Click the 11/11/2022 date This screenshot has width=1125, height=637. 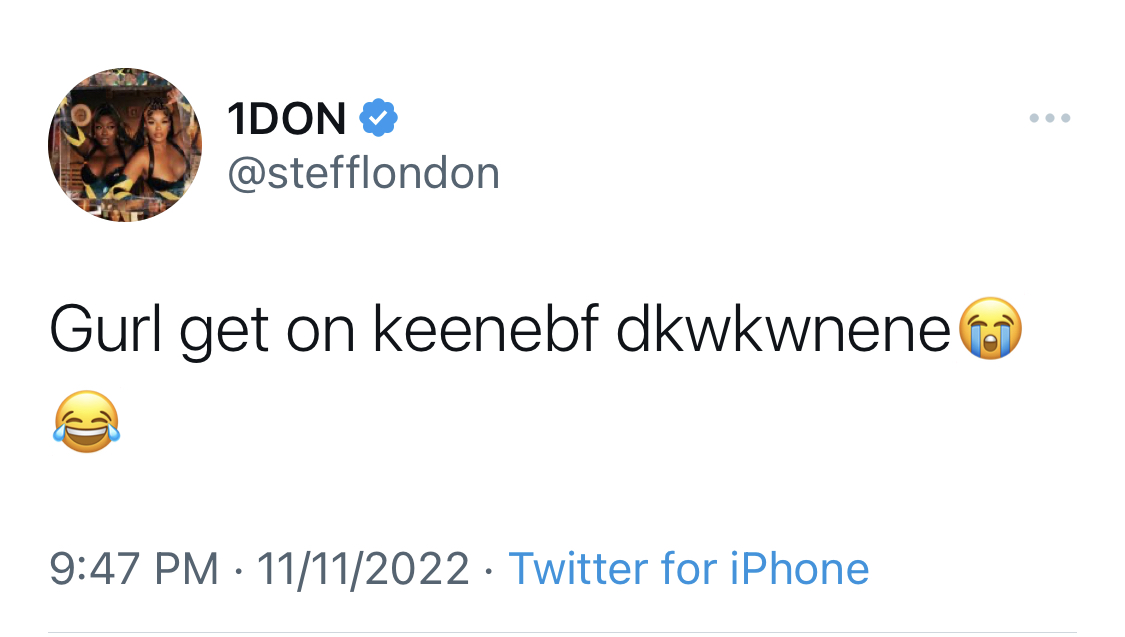363,570
